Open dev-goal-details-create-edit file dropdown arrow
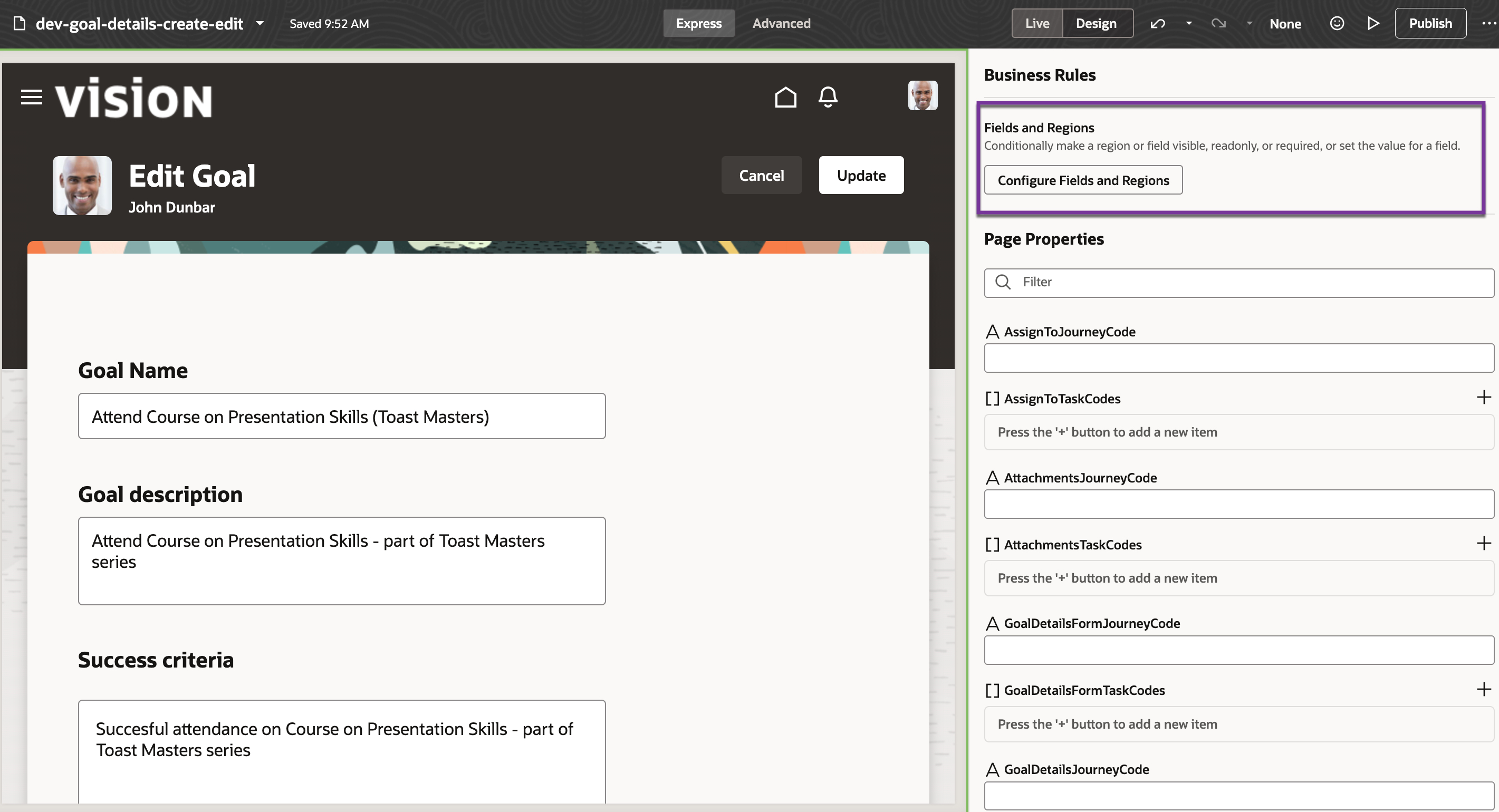This screenshot has height=812, width=1499. pos(260,24)
